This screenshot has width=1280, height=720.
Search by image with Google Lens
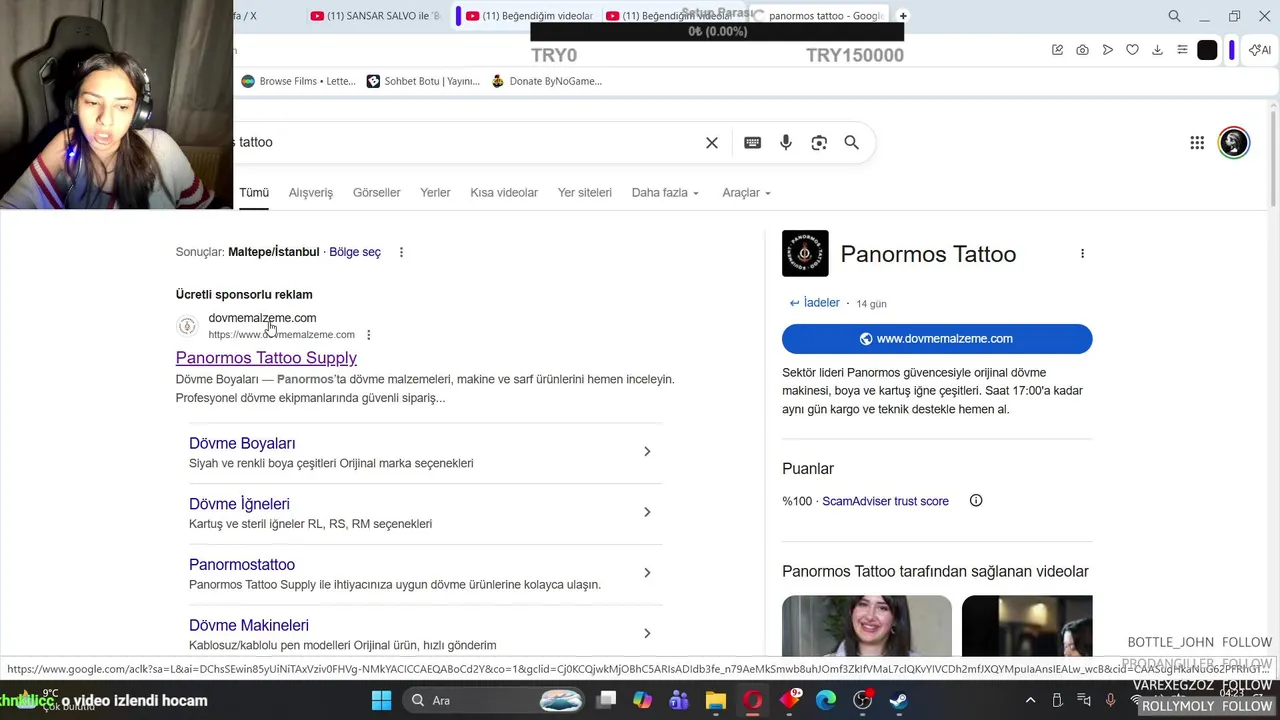tap(819, 143)
